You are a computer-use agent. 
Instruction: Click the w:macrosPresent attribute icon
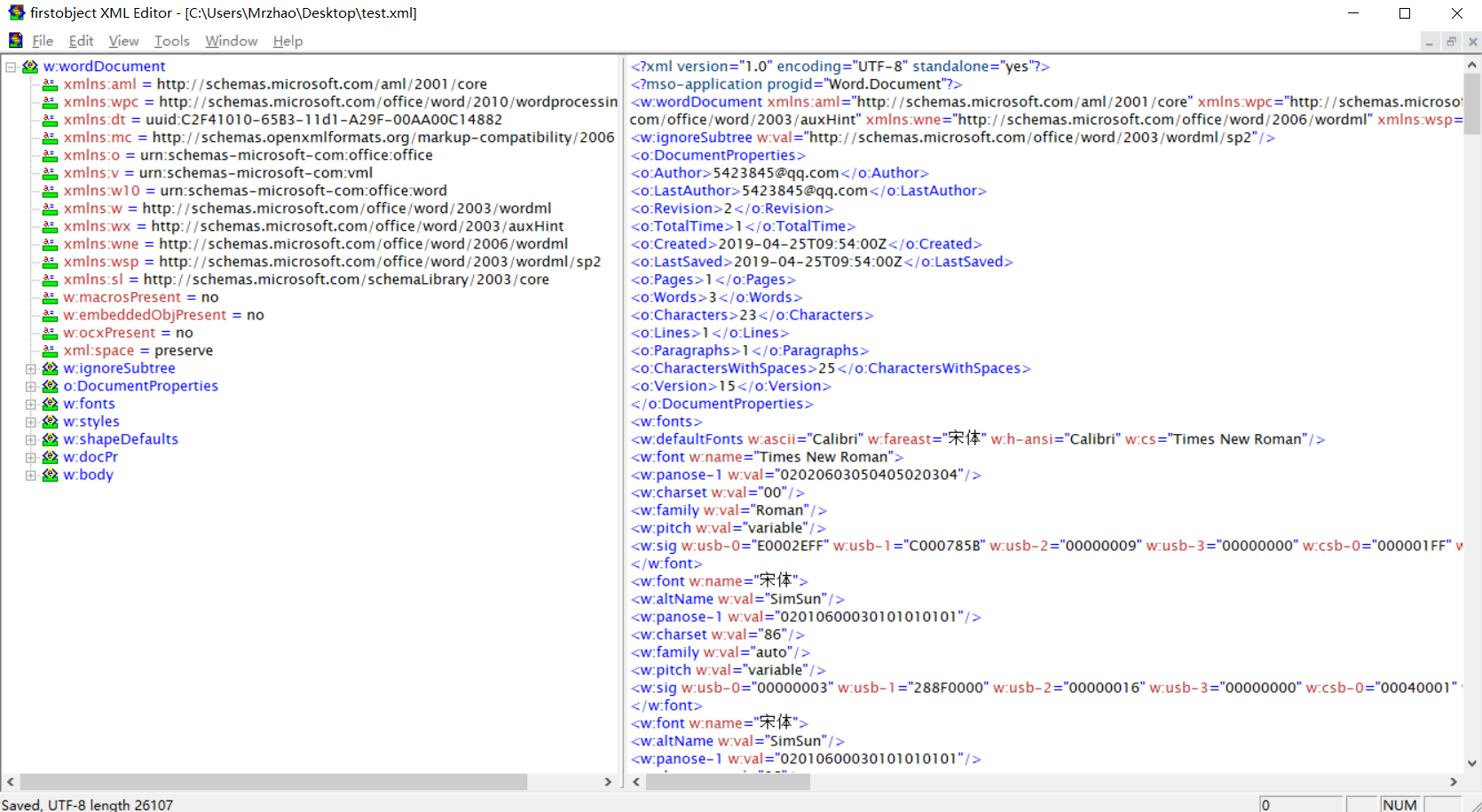[50, 297]
